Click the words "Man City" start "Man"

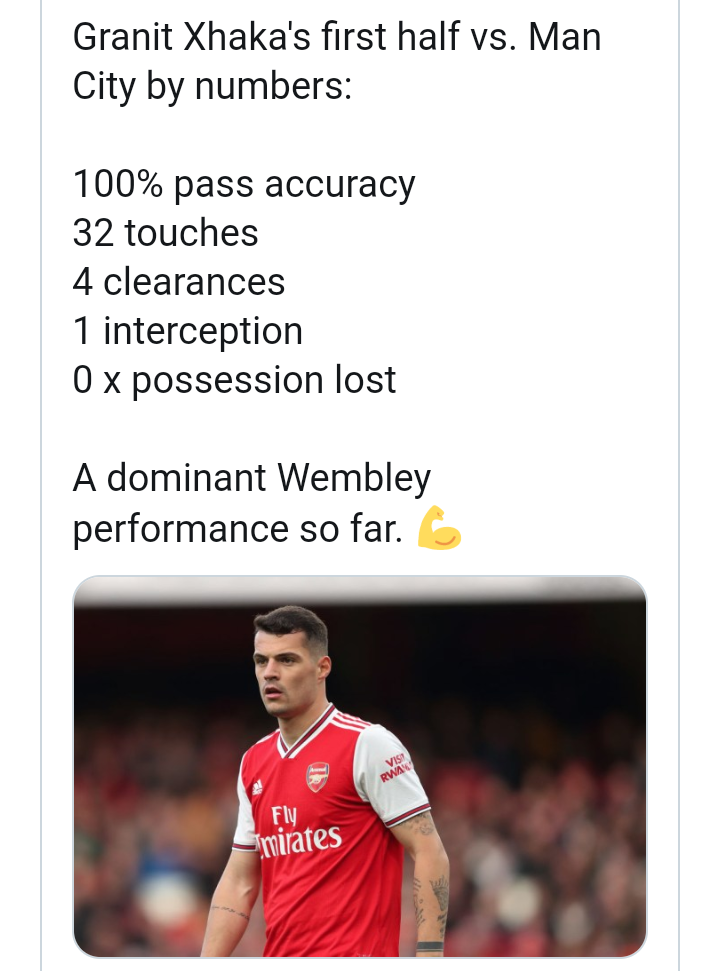565,37
